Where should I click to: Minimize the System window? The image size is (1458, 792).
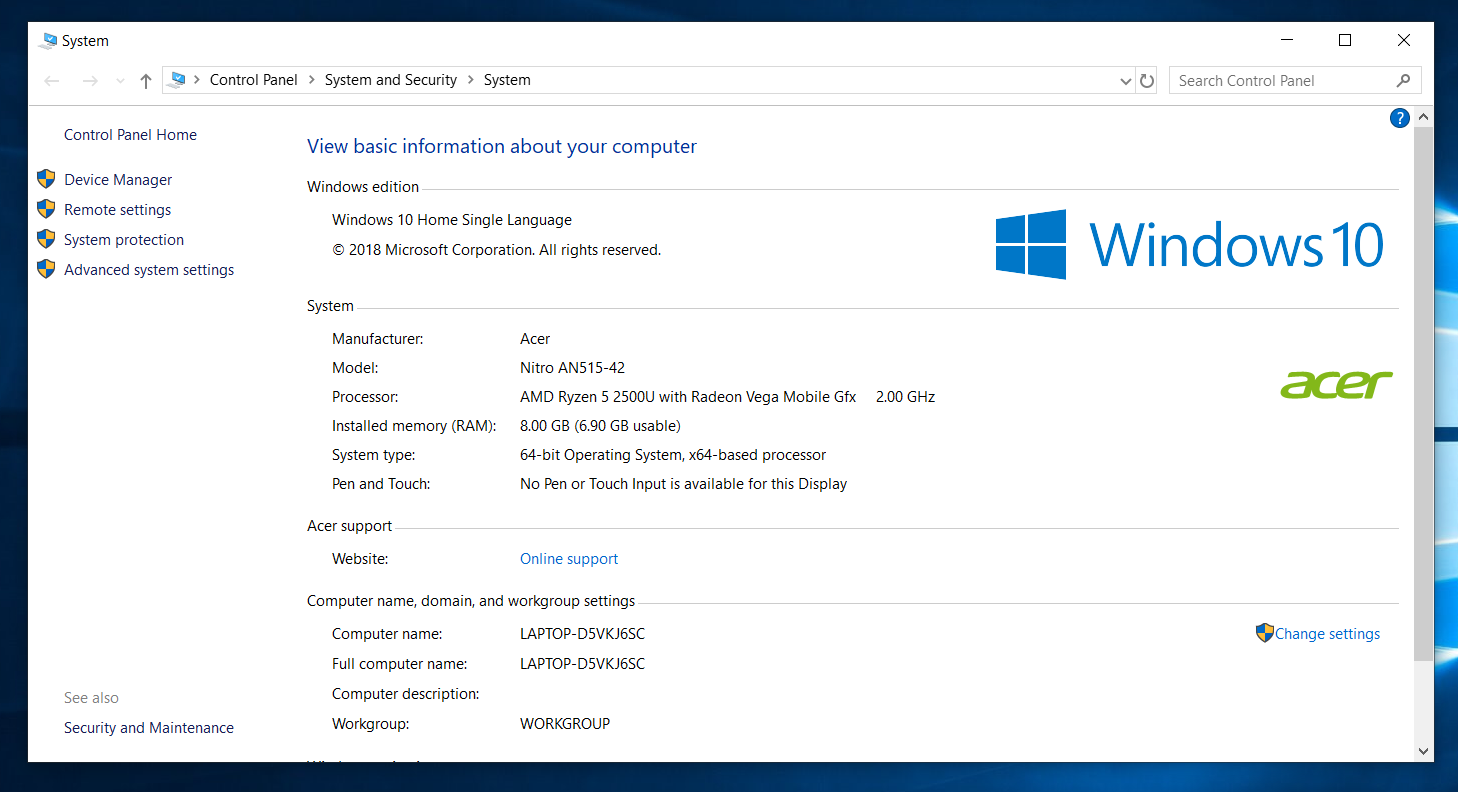click(1286, 40)
